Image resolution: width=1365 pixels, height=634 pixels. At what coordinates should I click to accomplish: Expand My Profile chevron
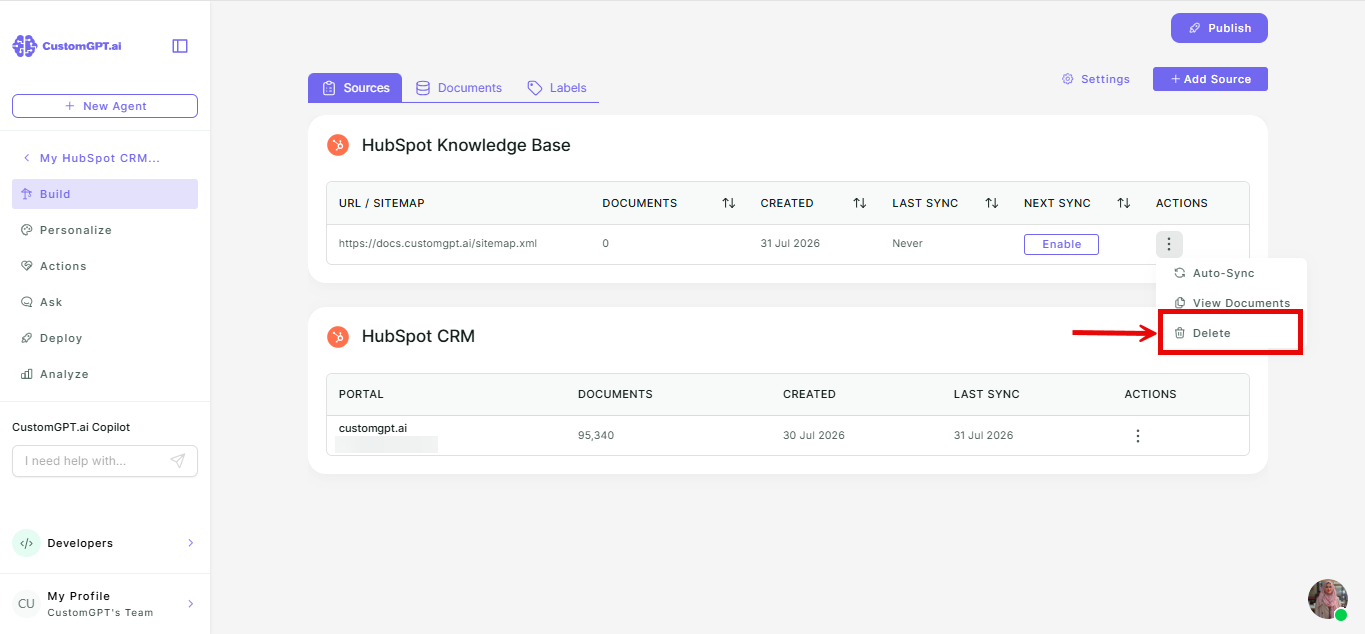point(190,604)
